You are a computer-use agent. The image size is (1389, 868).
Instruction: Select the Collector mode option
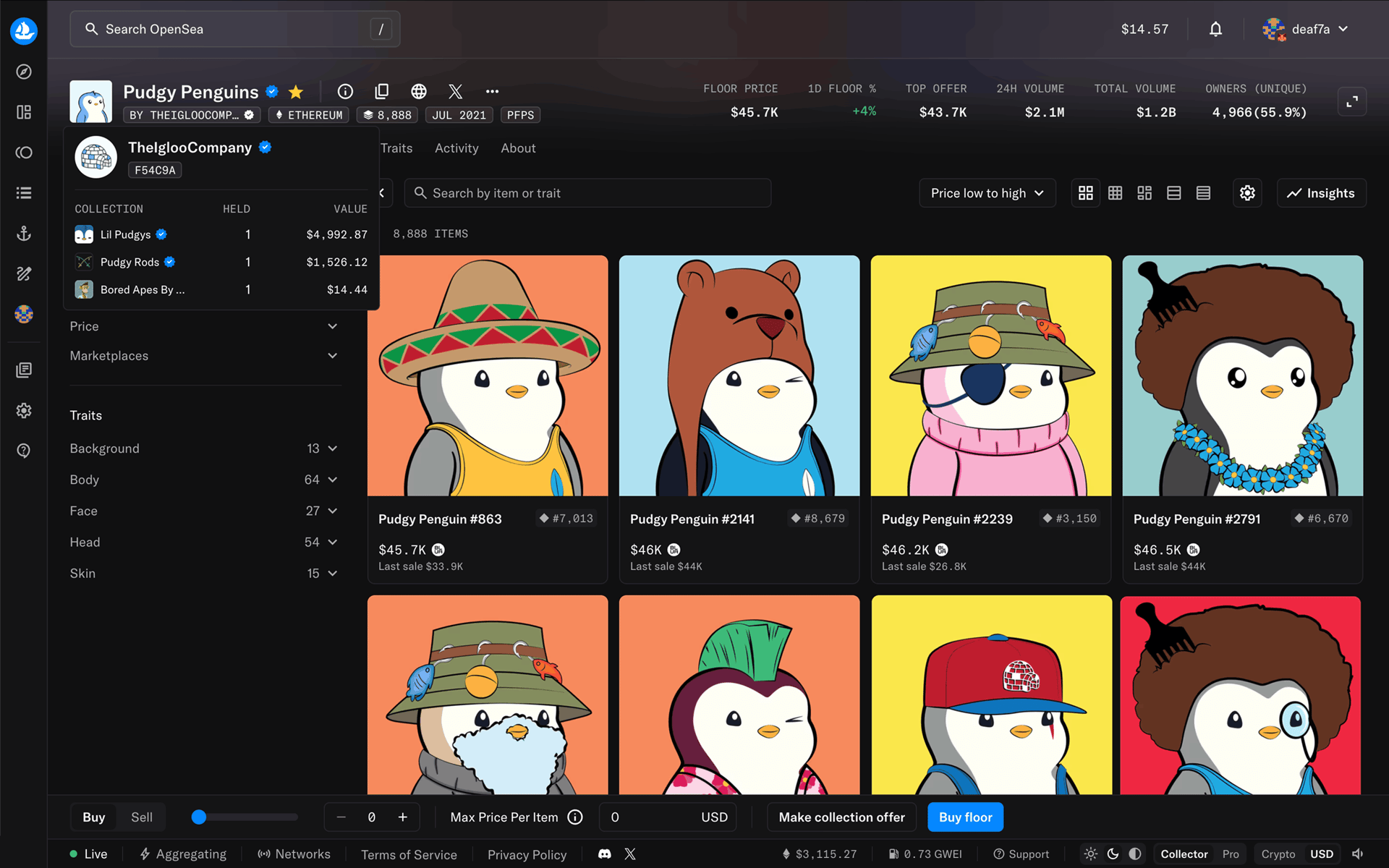tap(1184, 854)
